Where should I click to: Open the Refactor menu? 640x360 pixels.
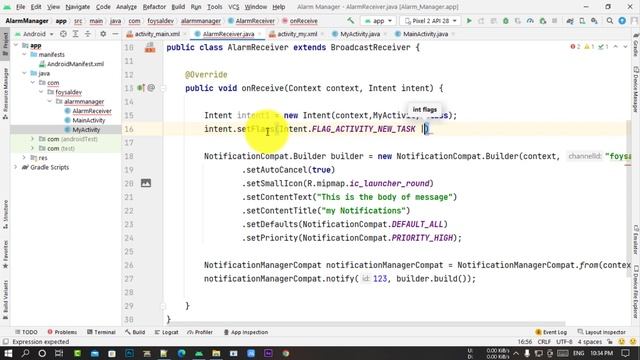click(x=154, y=7)
